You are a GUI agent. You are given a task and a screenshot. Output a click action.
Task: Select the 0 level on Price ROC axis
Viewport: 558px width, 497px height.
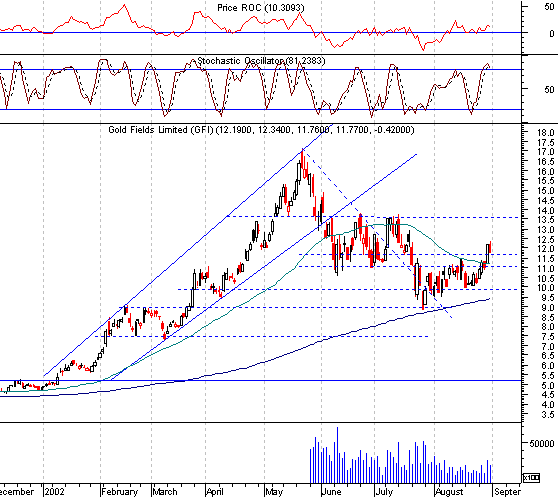pos(552,33)
